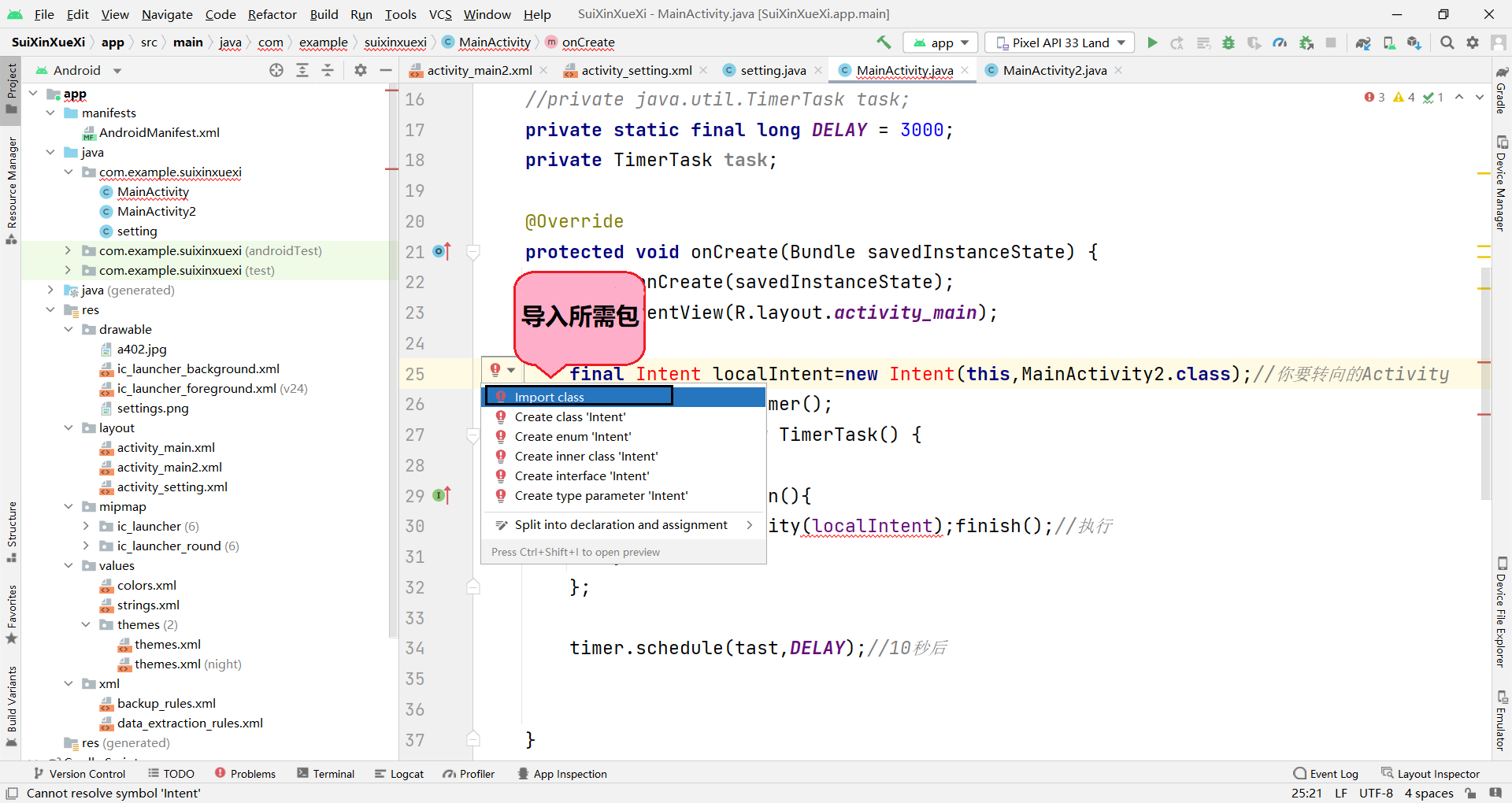
Task: Expand all in project tree toolbar
Action: 302,70
